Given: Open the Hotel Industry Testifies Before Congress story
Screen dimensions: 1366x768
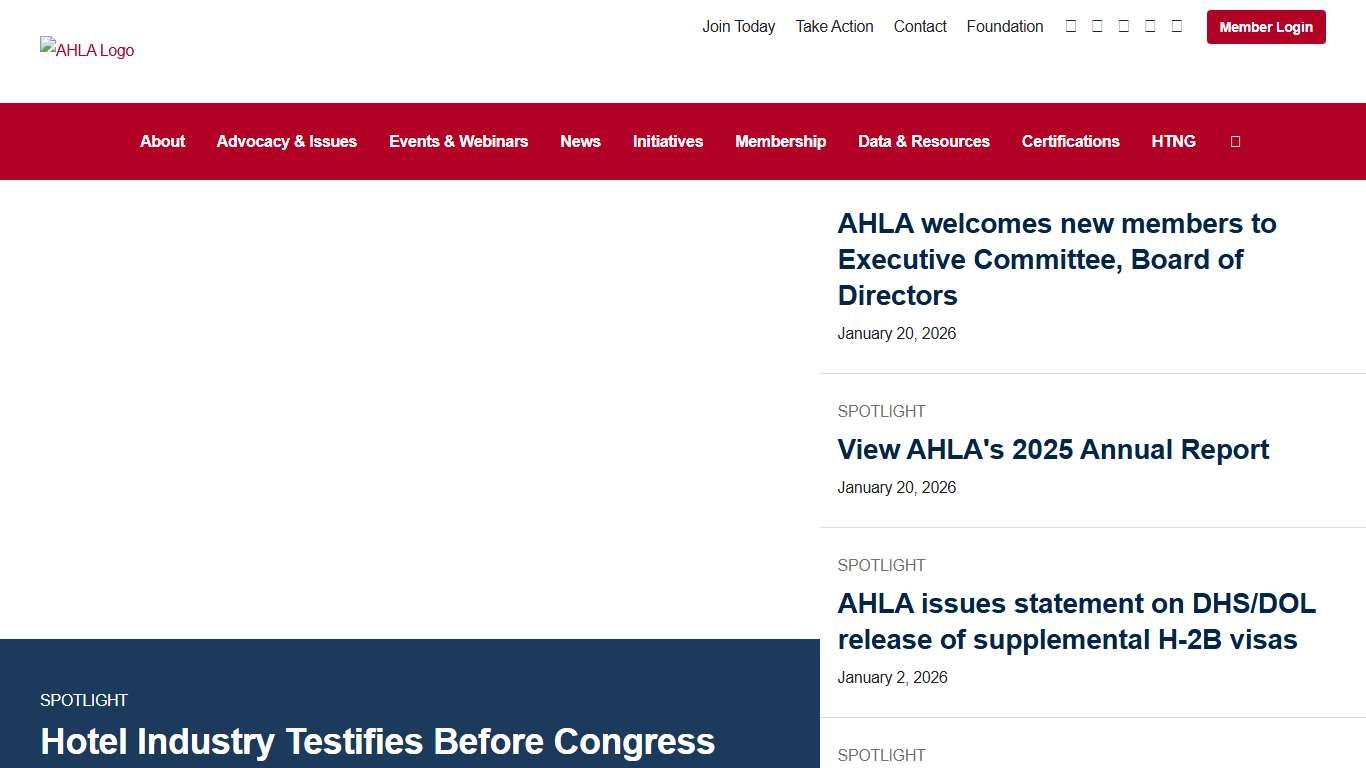Looking at the screenshot, I should 377,742.
